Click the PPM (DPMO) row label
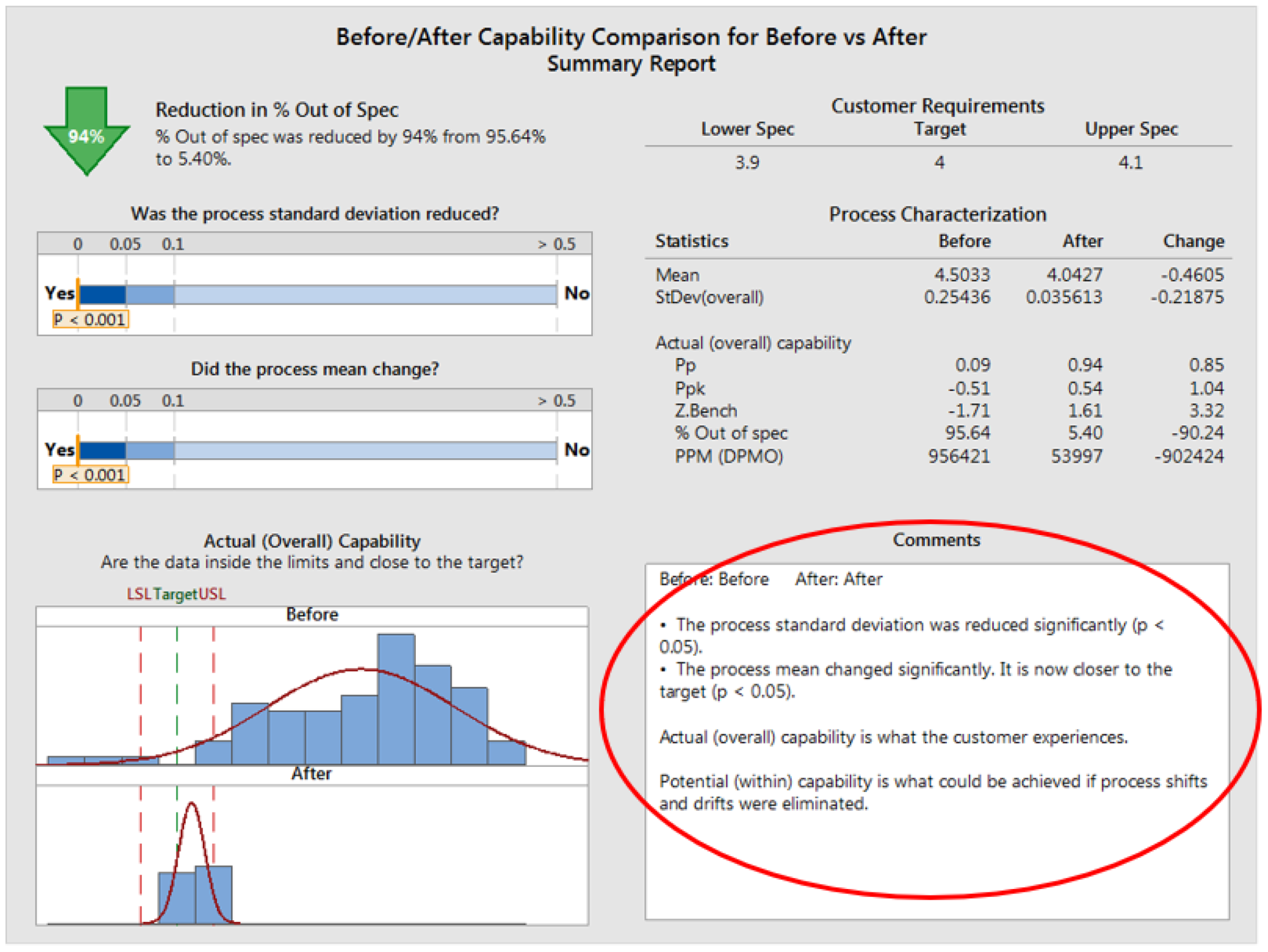Image resolution: width=1268 pixels, height=952 pixels. (728, 456)
